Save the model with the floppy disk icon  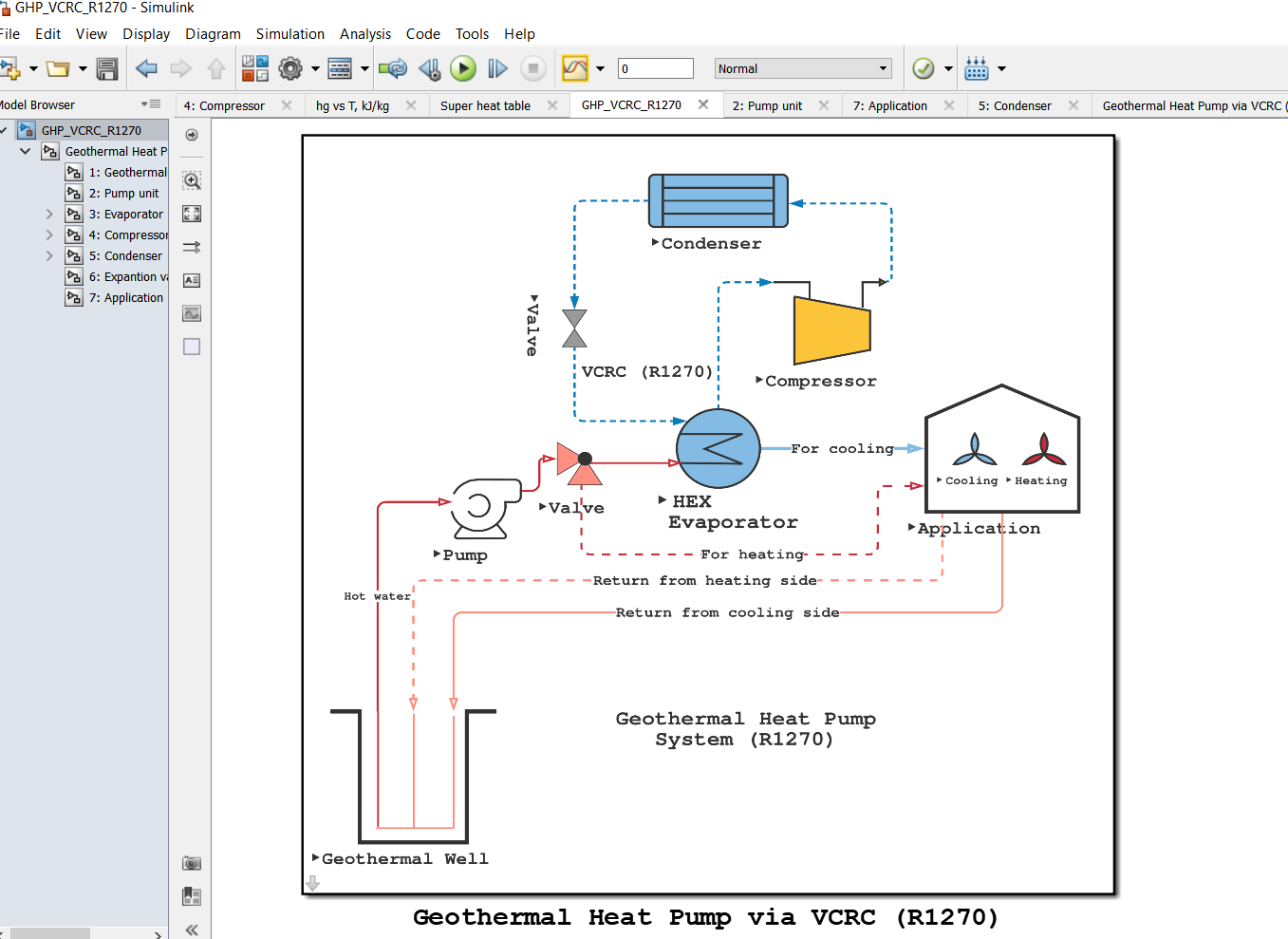[107, 68]
